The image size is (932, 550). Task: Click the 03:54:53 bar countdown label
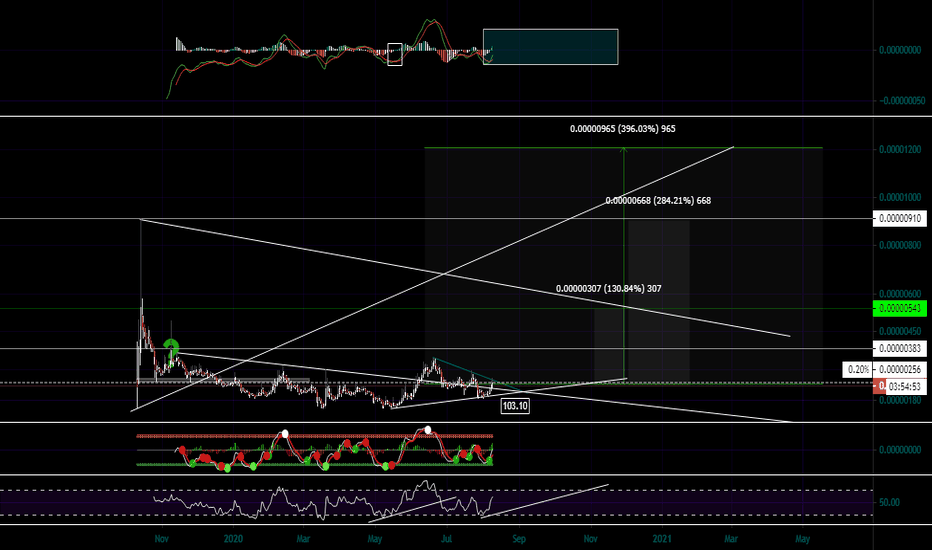(x=905, y=386)
